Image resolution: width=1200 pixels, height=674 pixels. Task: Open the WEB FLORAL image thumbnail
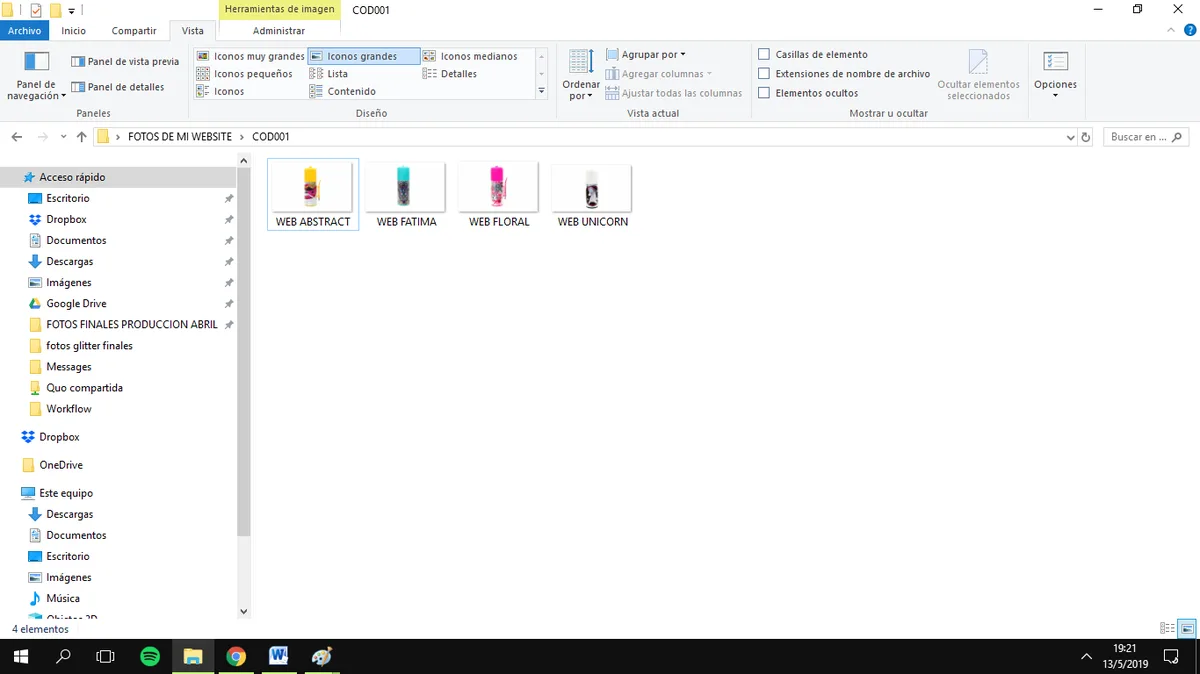click(x=498, y=188)
